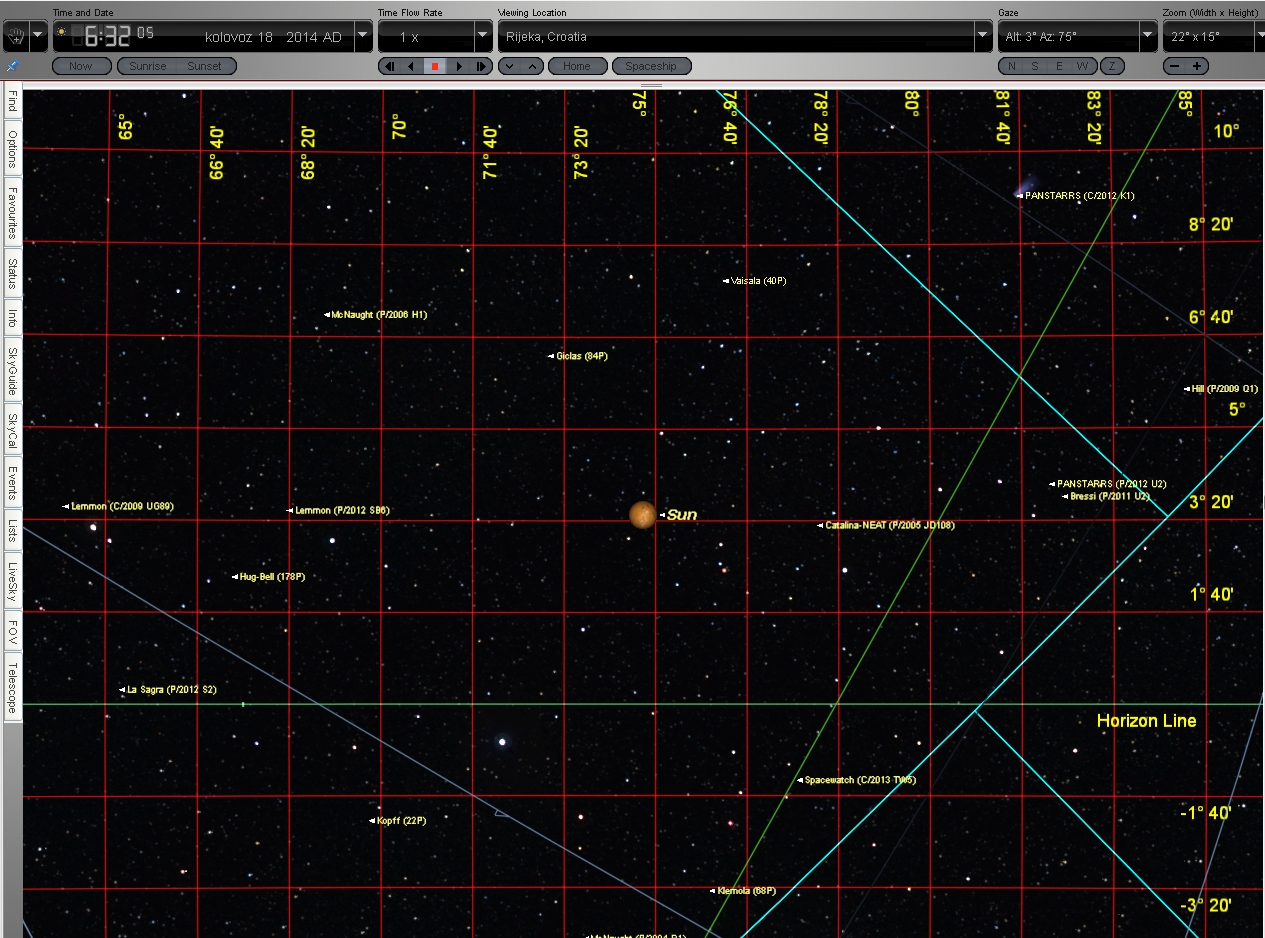This screenshot has height=938, width=1265.
Task: Zoom out with the minus button
Action: [x=1174, y=66]
